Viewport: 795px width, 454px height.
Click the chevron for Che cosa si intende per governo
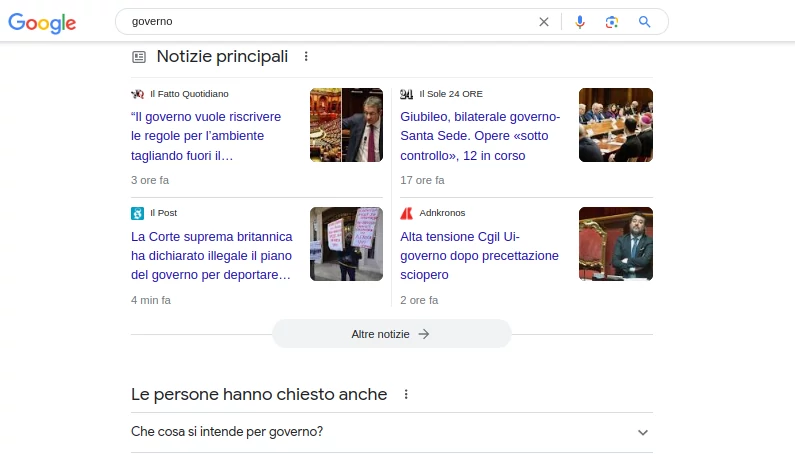point(642,433)
